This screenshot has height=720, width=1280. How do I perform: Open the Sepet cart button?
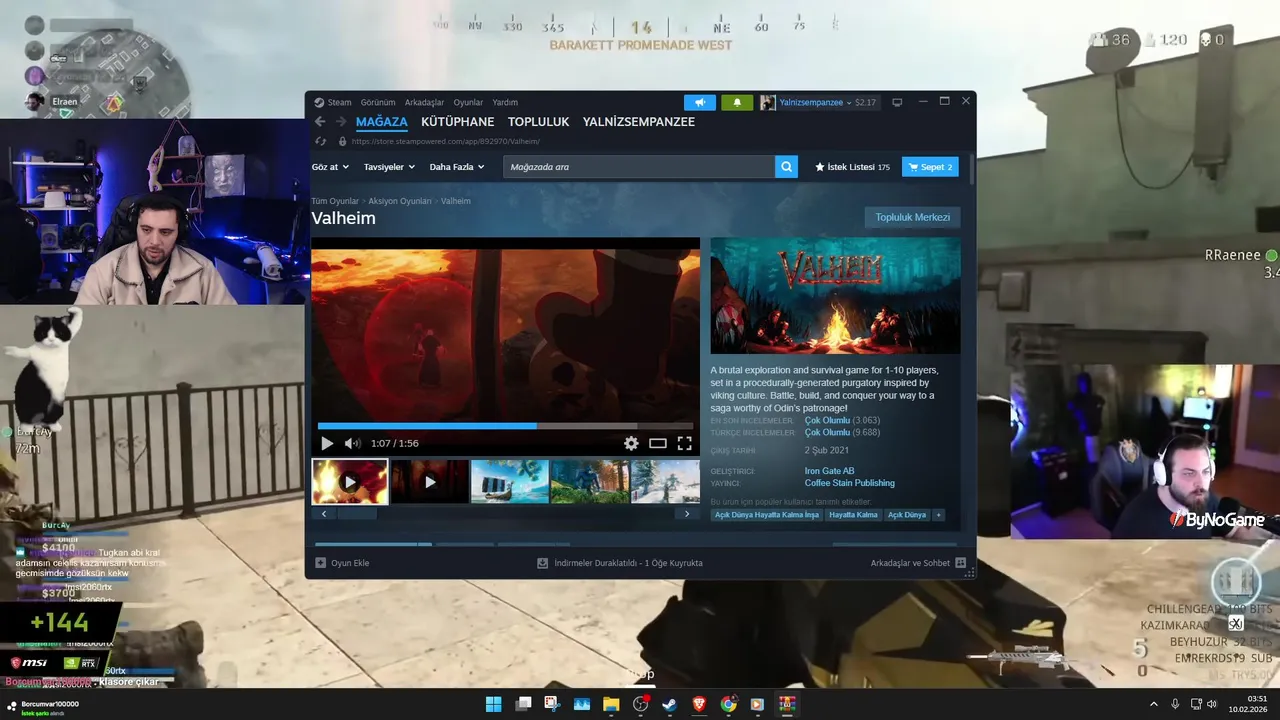[x=930, y=167]
